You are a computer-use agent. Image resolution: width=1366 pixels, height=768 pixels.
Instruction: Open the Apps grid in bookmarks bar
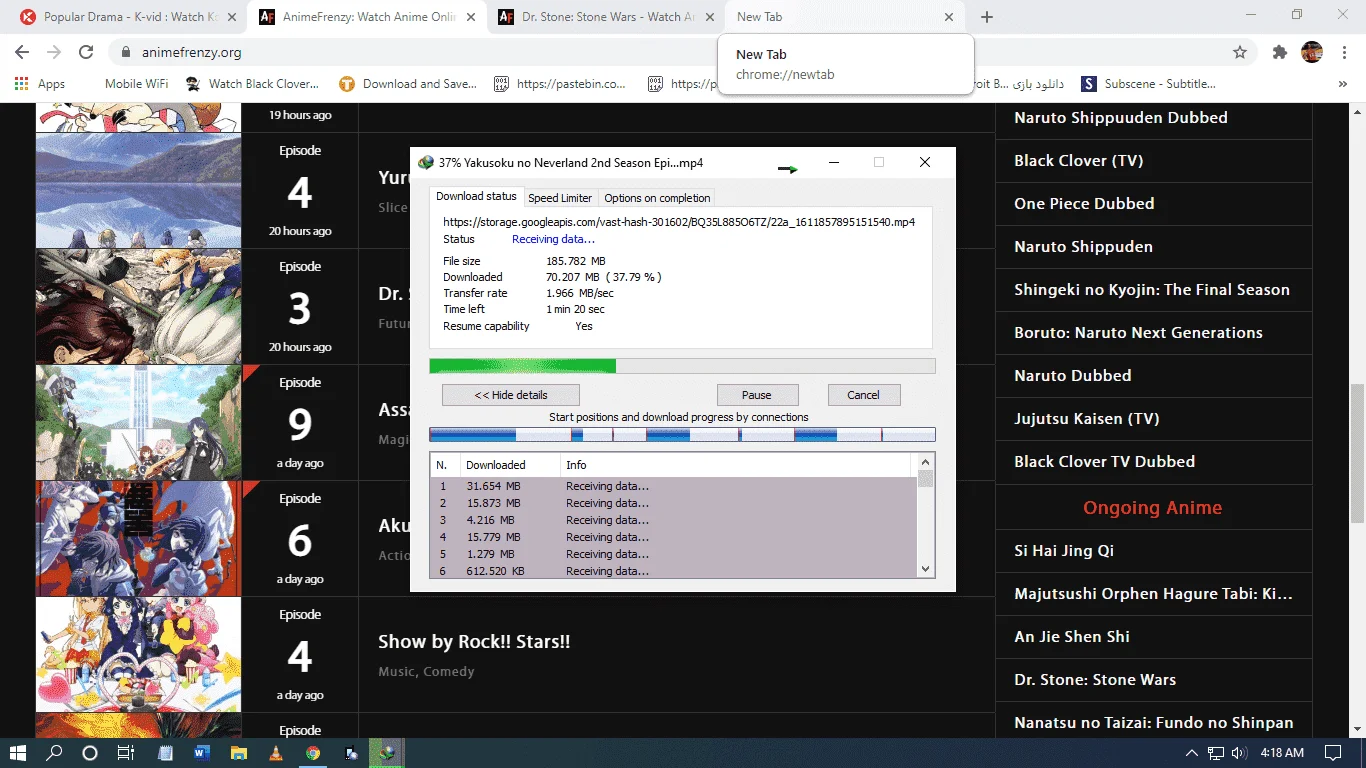pyautogui.click(x=40, y=84)
